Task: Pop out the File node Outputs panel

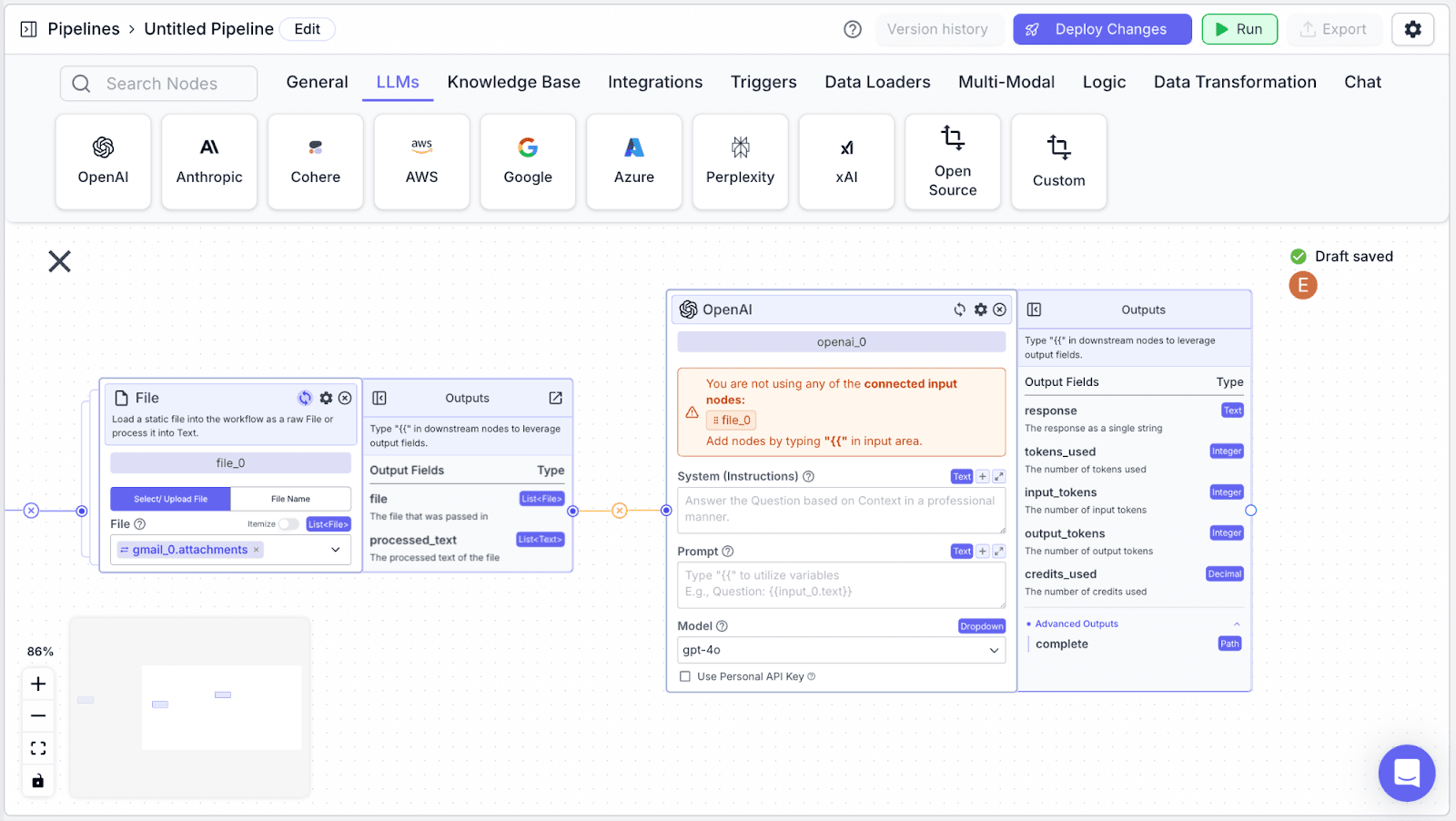Action: [555, 398]
